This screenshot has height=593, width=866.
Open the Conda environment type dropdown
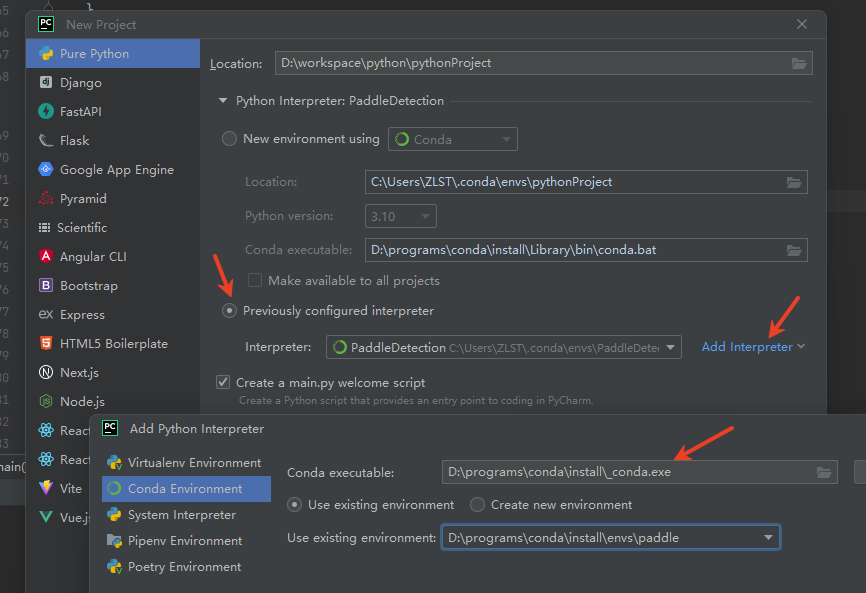tap(453, 139)
